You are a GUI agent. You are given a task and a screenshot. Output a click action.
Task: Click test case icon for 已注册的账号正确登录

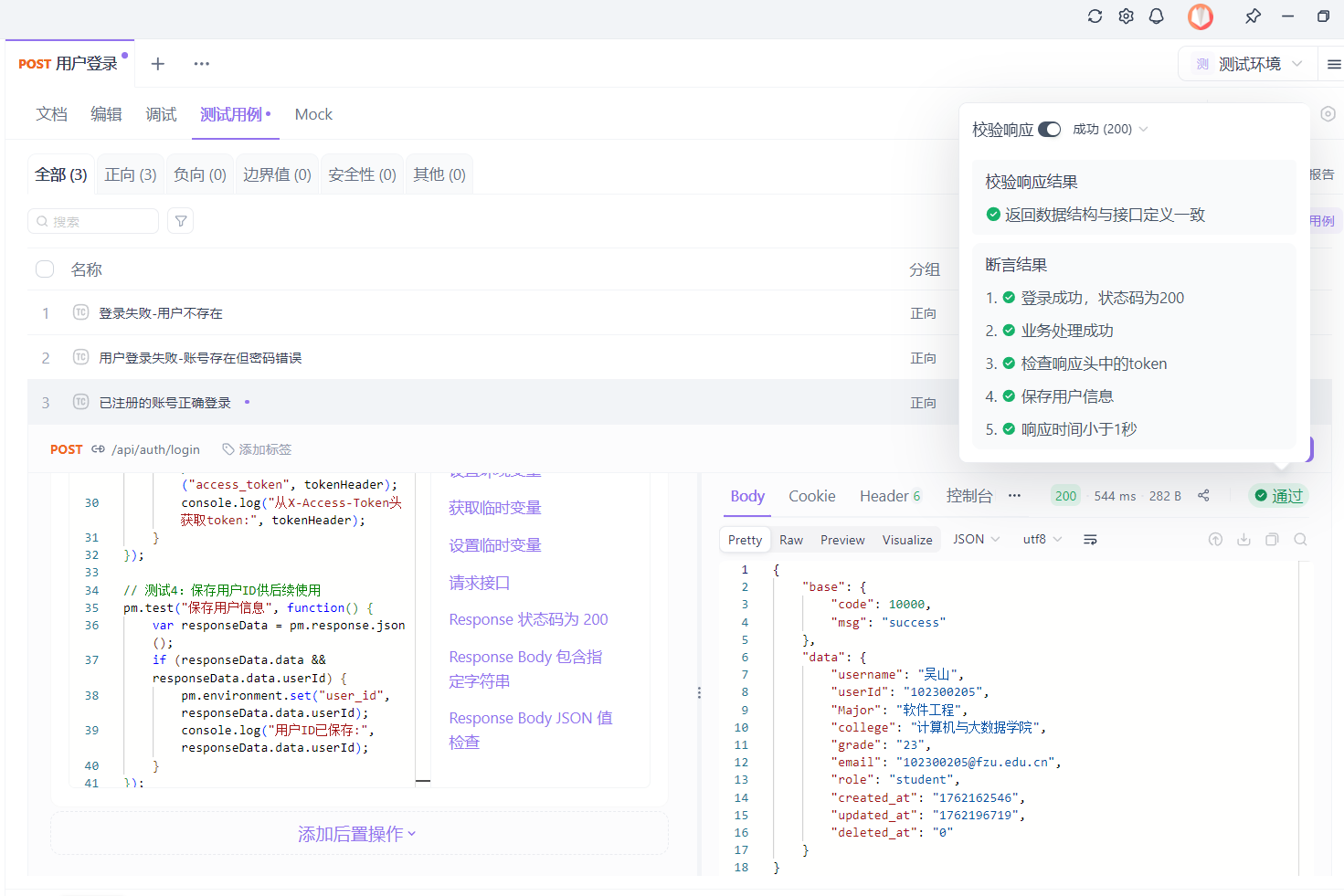pos(80,402)
